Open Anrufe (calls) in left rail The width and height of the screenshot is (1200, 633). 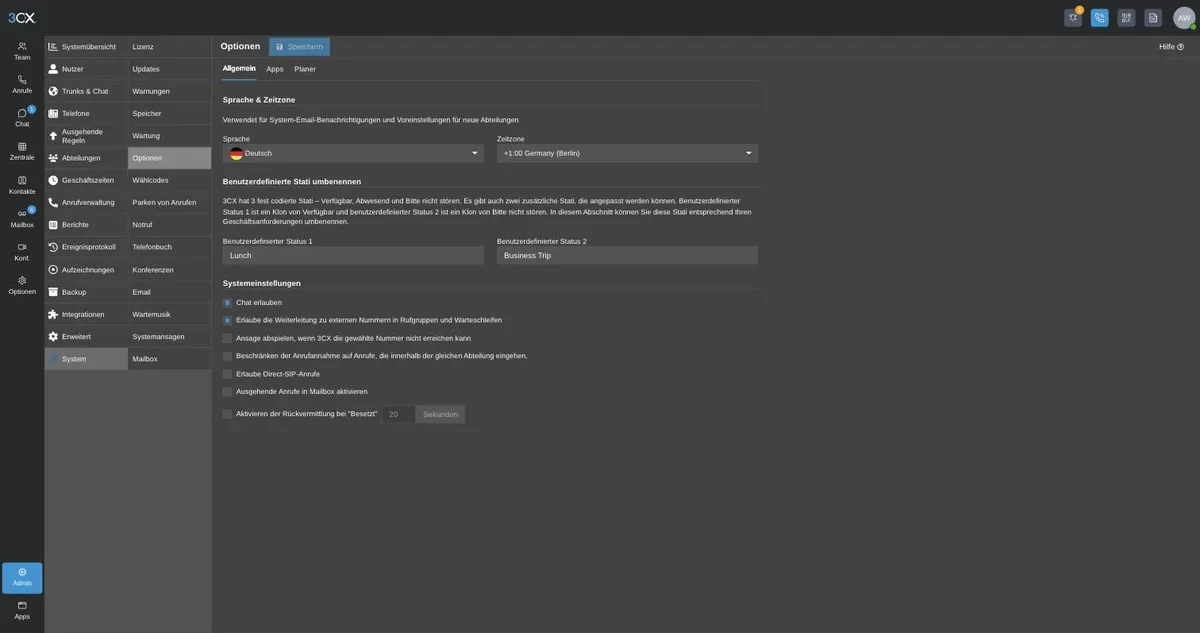click(x=22, y=84)
